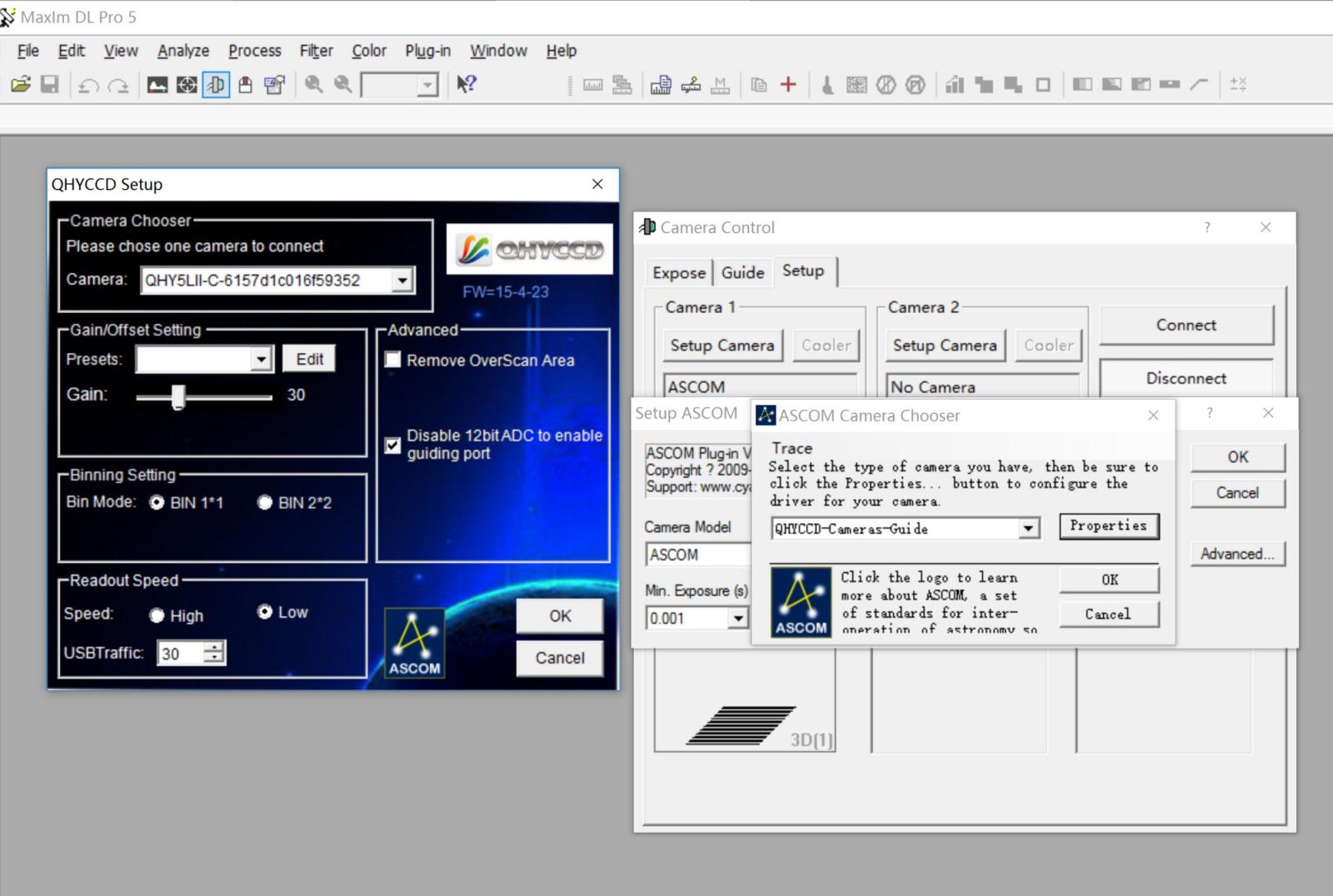
Task: Click the Edit presets button
Action: (309, 359)
